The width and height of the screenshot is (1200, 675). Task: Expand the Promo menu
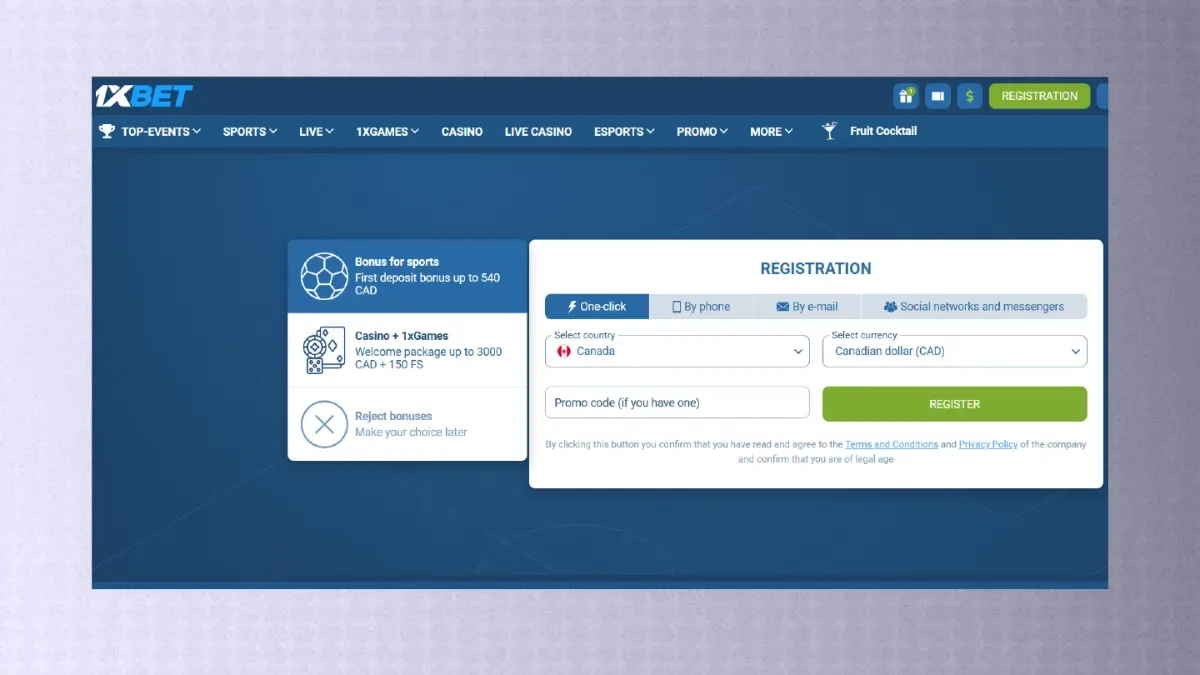point(702,131)
